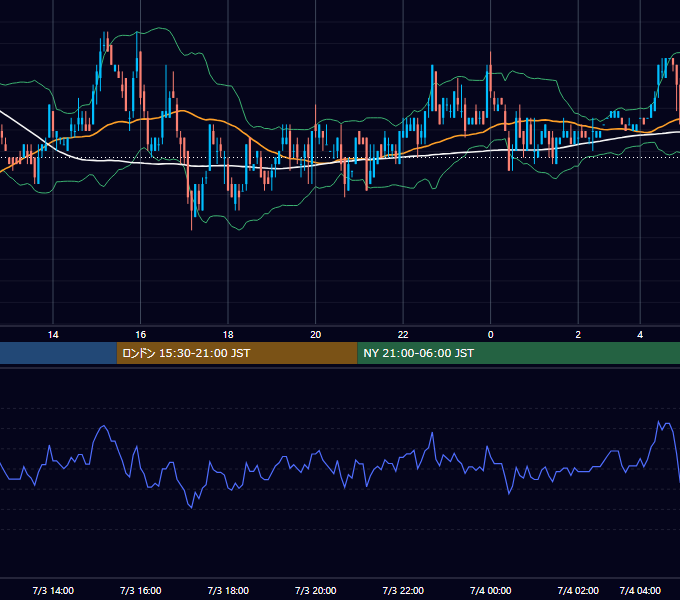Click the 22 hour label on the upper axis
680x600 pixels.
(x=403, y=335)
